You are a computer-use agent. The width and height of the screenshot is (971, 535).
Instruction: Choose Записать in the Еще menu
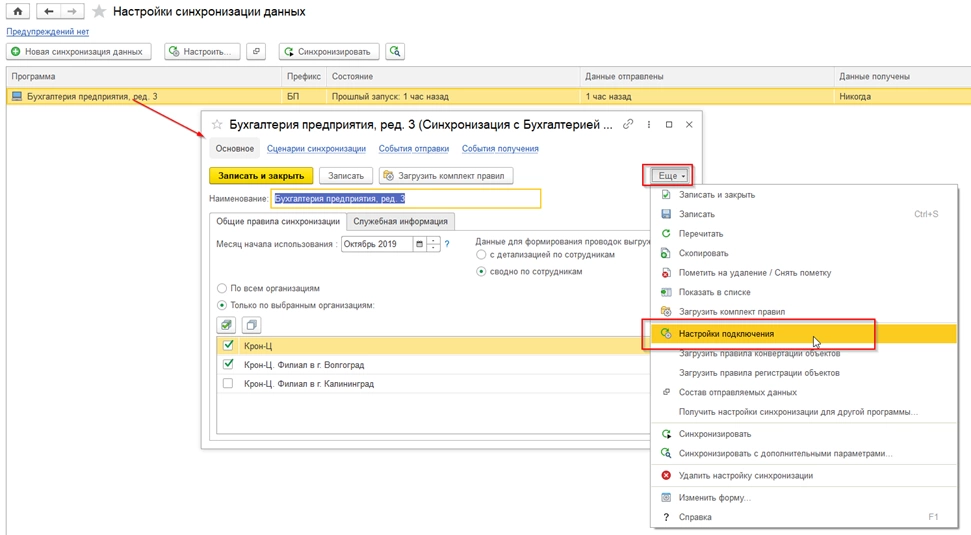click(804, 214)
